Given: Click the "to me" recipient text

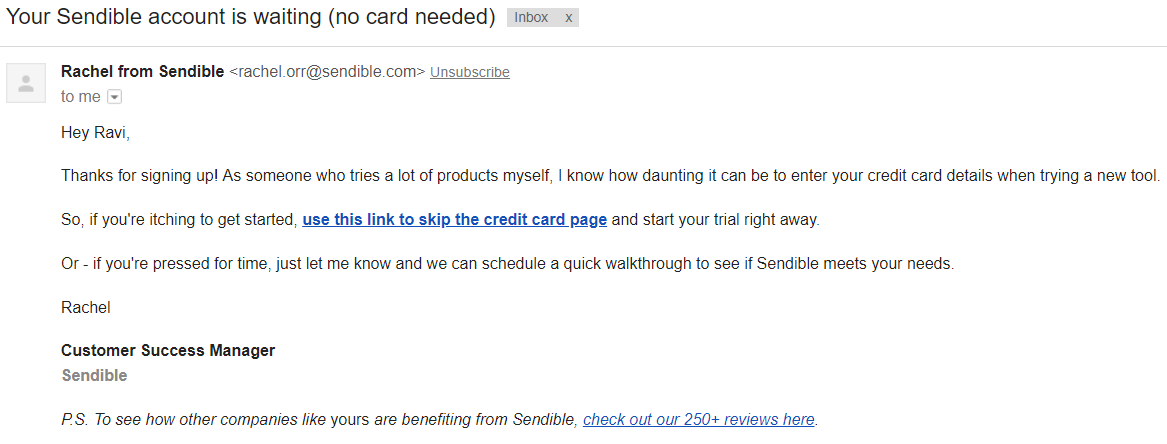Looking at the screenshot, I should coord(80,97).
